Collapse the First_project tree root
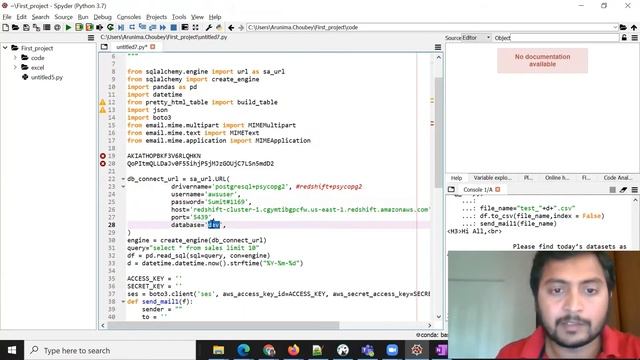The image size is (640, 360). click(x=5, y=48)
